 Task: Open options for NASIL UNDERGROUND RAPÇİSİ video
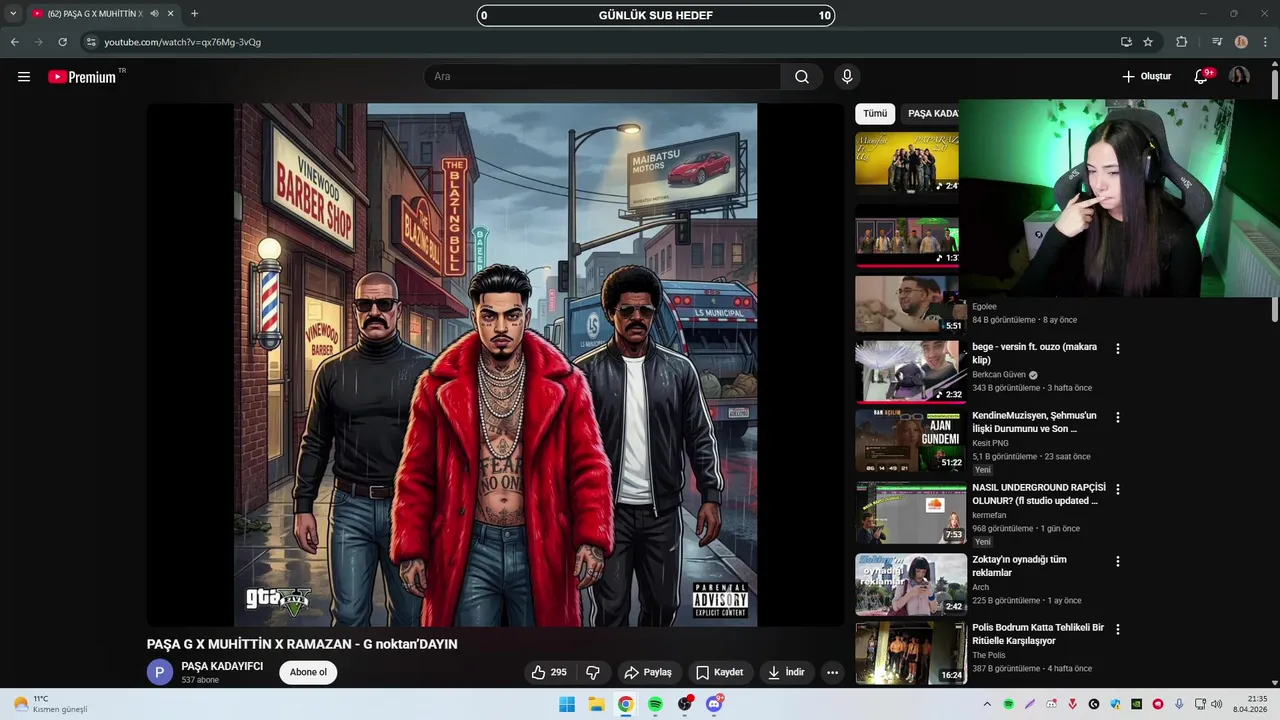click(1118, 490)
